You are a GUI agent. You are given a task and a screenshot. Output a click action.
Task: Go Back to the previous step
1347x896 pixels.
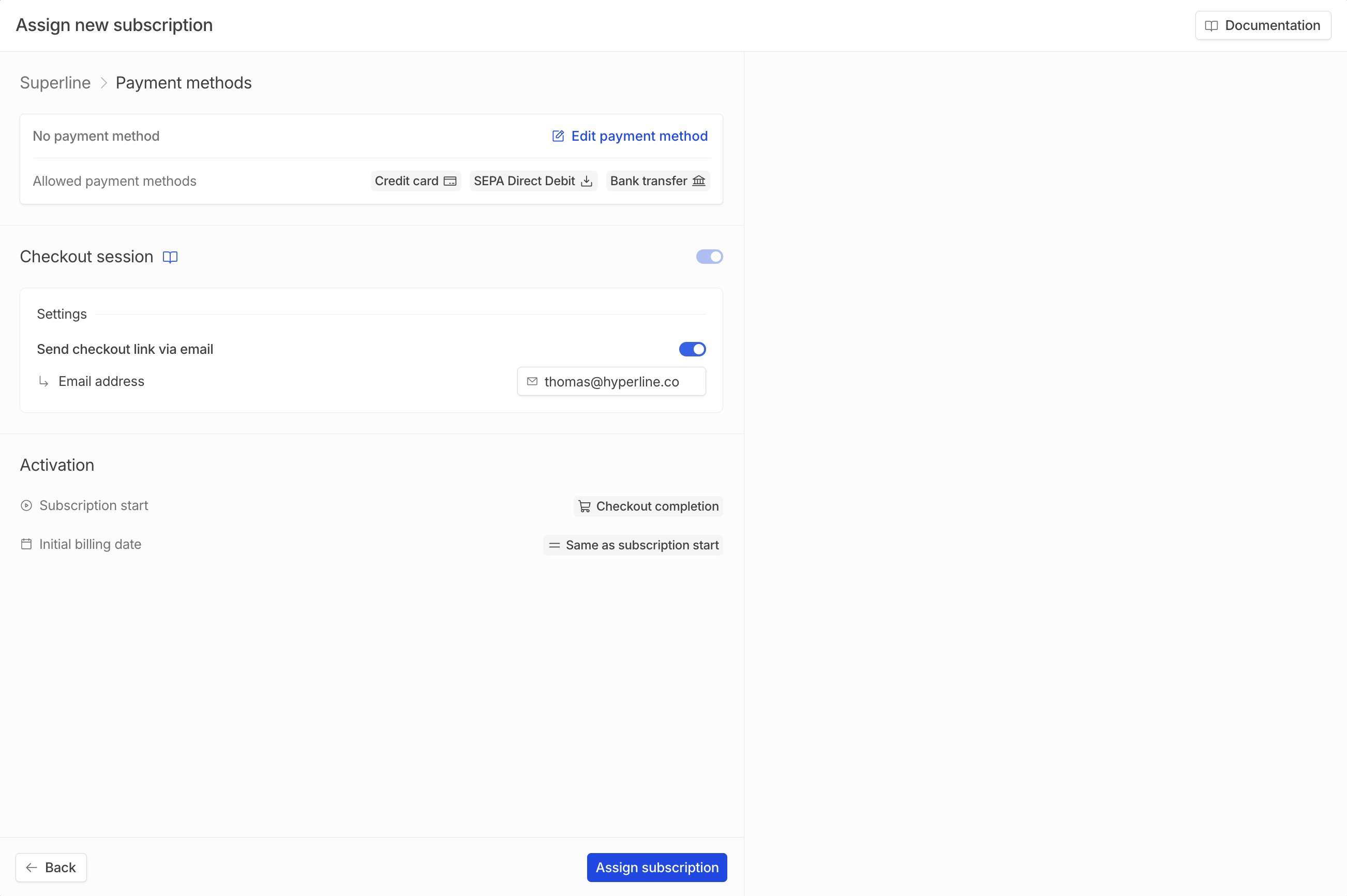point(51,867)
